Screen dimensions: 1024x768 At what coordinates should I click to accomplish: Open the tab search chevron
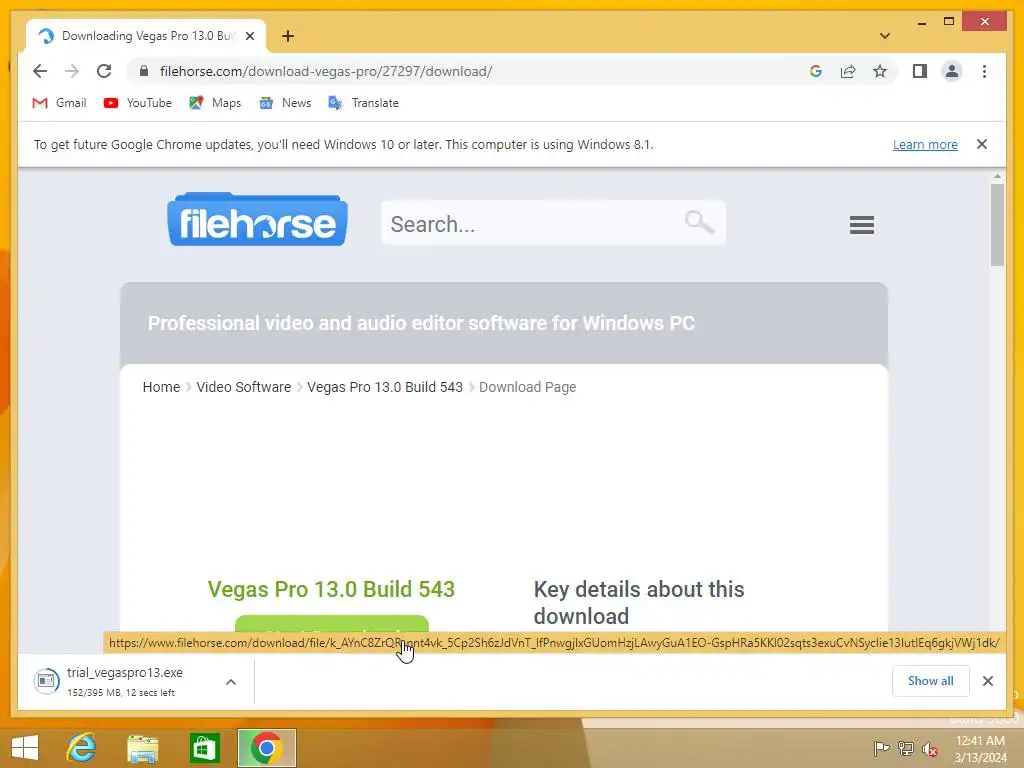coord(884,36)
